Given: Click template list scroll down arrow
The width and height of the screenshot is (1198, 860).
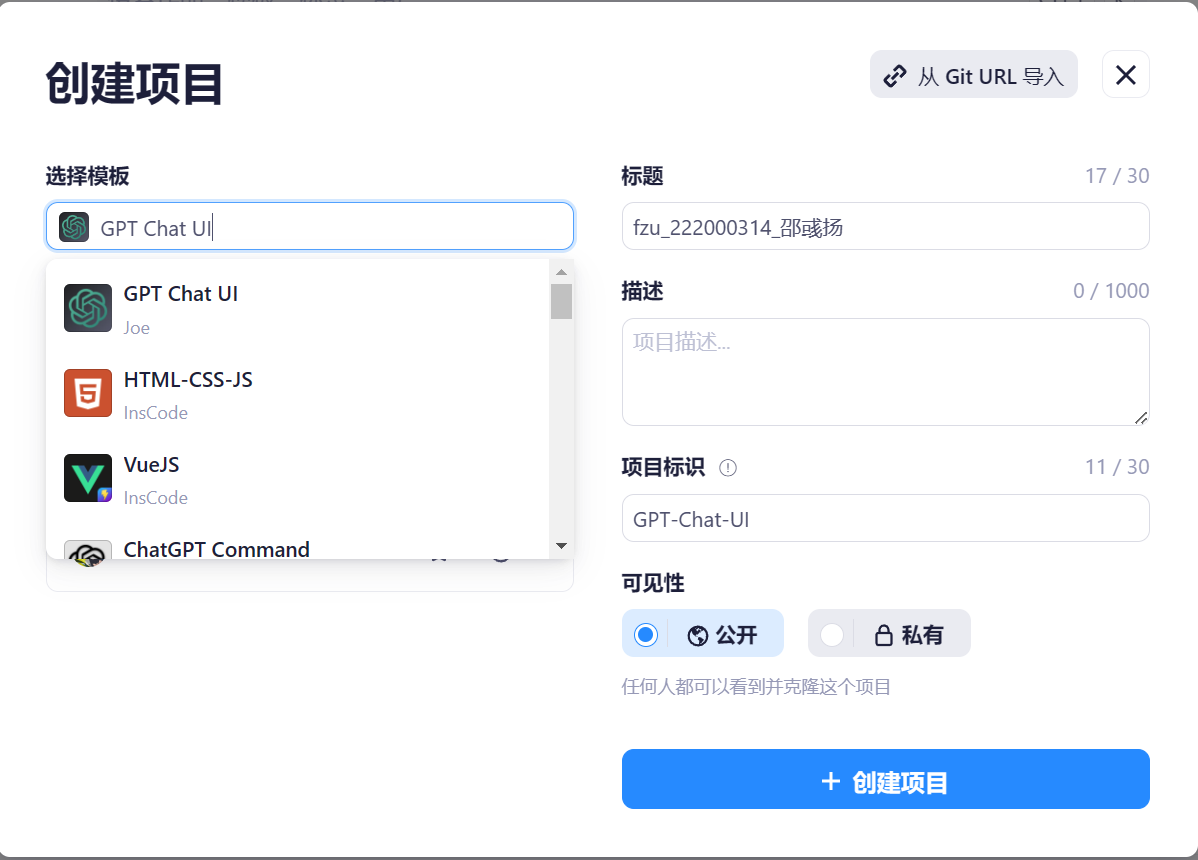Looking at the screenshot, I should (x=562, y=546).
